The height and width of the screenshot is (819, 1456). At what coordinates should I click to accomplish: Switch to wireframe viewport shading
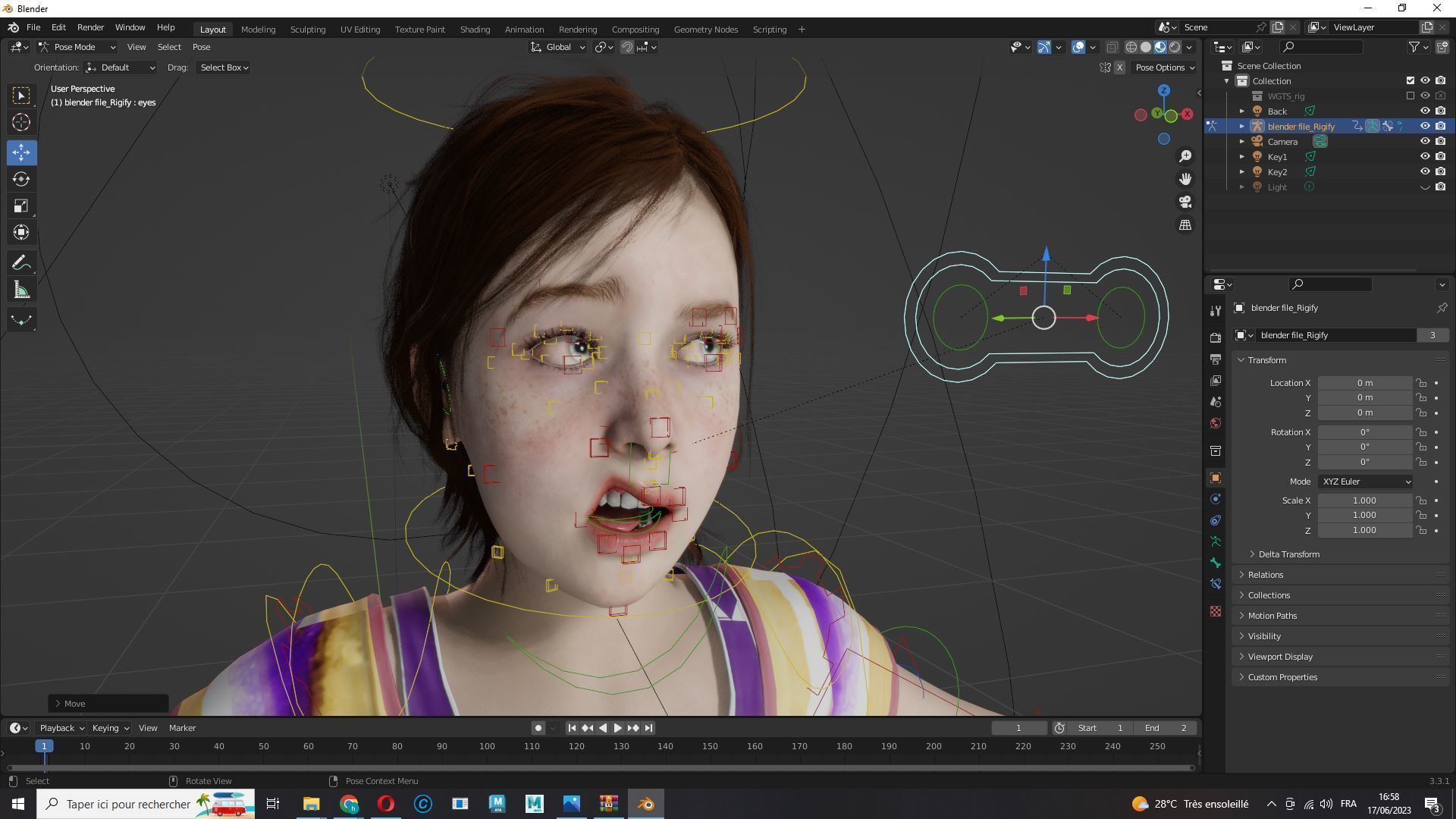(1131, 47)
